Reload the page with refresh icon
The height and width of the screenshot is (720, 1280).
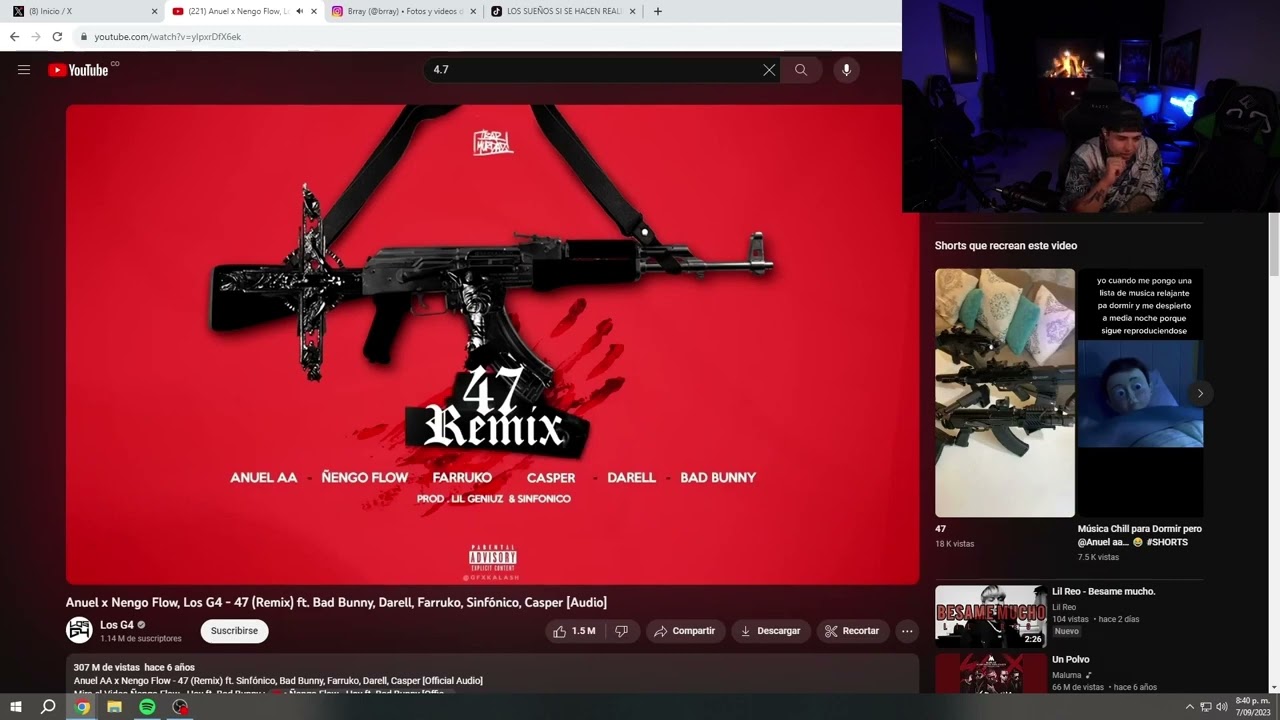[57, 37]
